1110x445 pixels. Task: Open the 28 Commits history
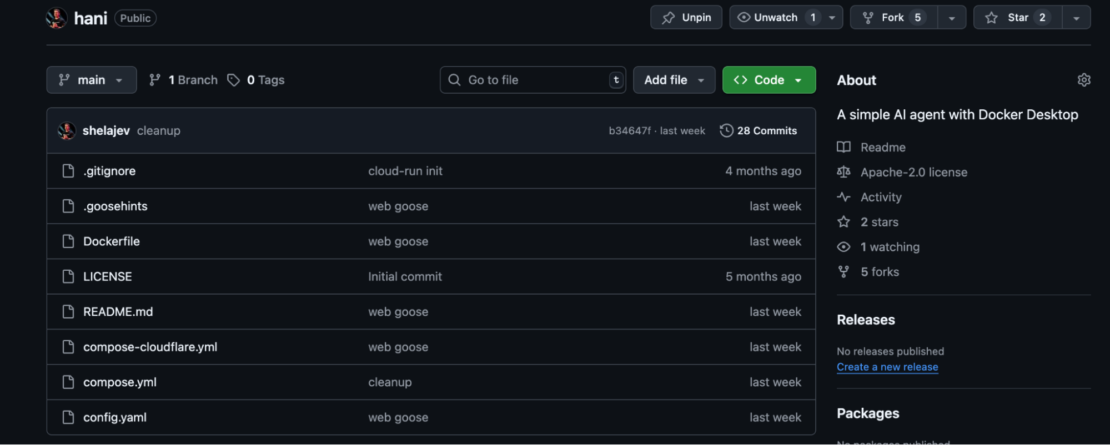758,131
